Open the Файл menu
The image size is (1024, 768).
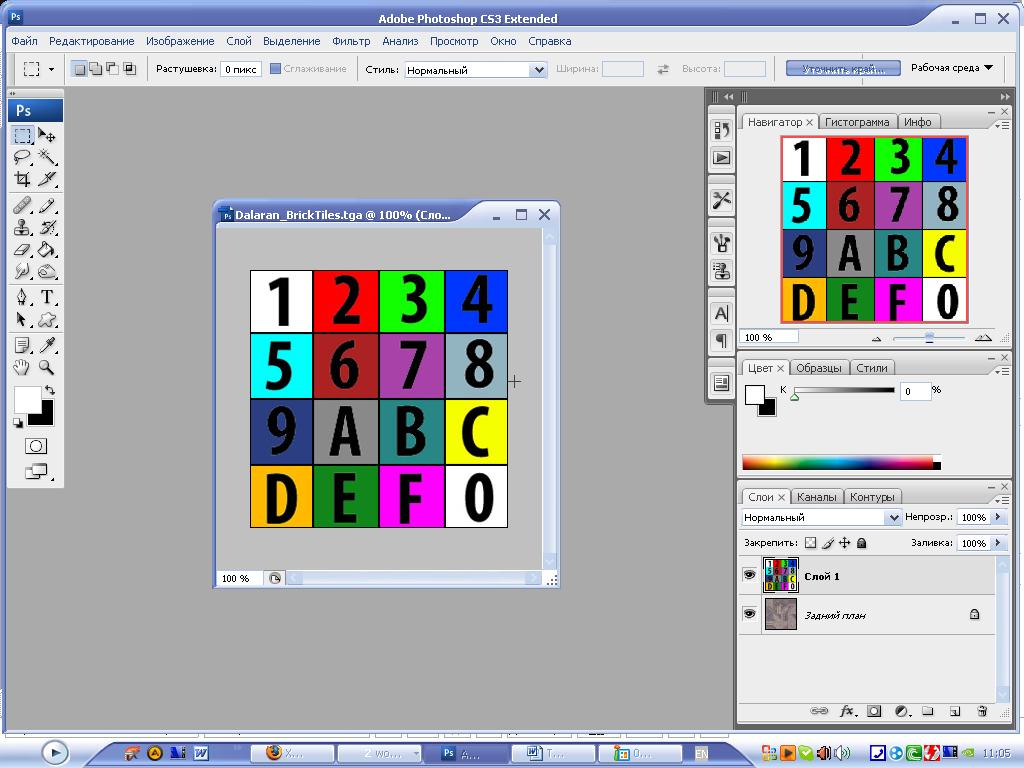24,41
